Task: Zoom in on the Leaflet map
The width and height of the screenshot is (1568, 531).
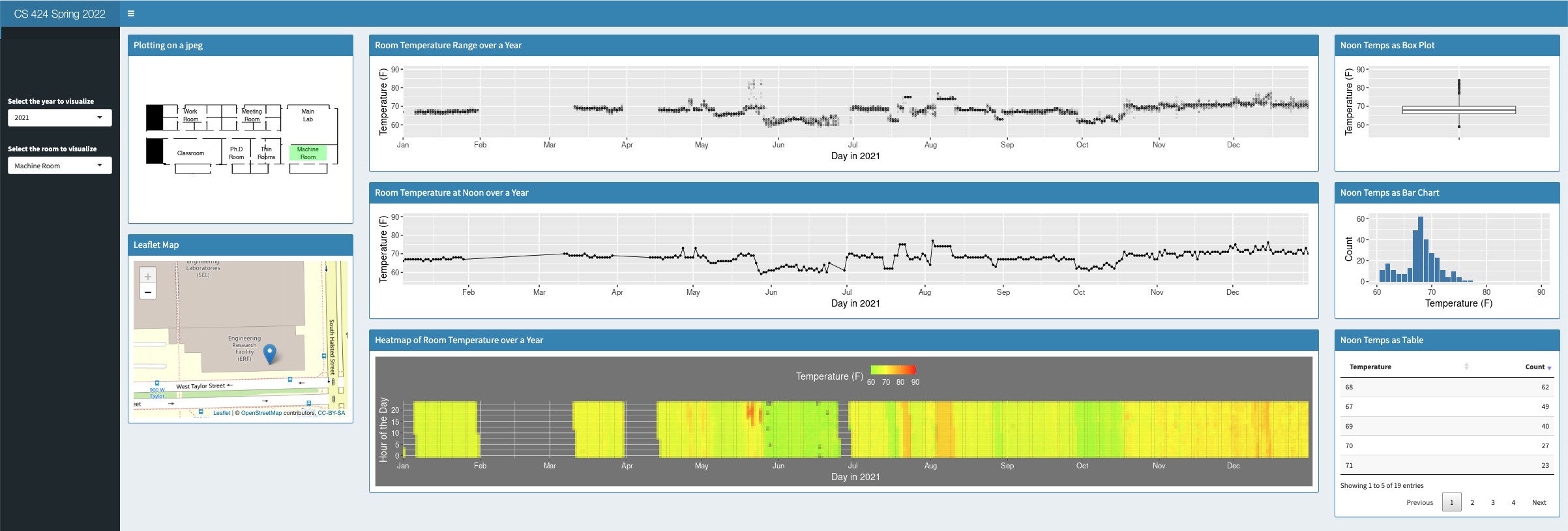Action: [x=148, y=277]
